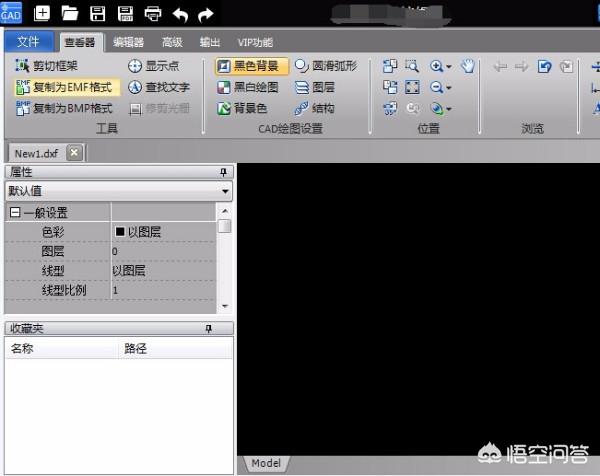Image resolution: width=600 pixels, height=476 pixels.
Task: Toggle 圆滑弧形 smooth arcs option
Action: 325,66
